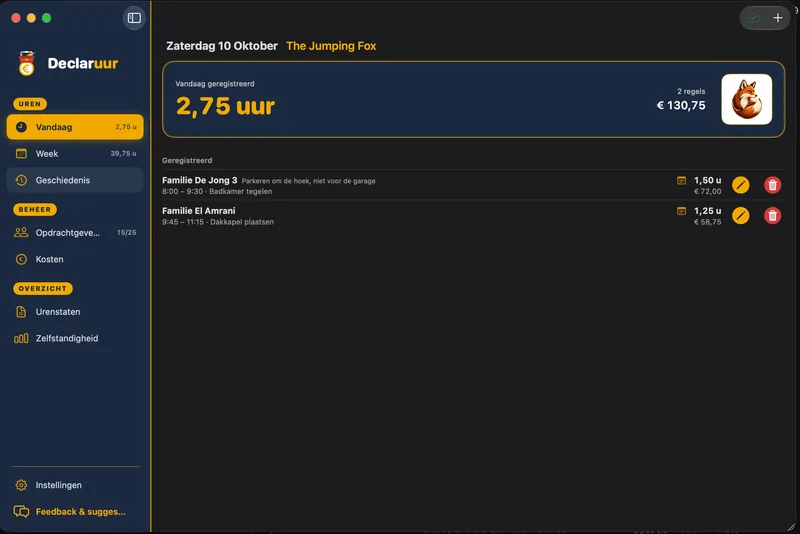Open Opdrachtgevers client list
Viewport: 800px width, 534px height.
coord(75,233)
